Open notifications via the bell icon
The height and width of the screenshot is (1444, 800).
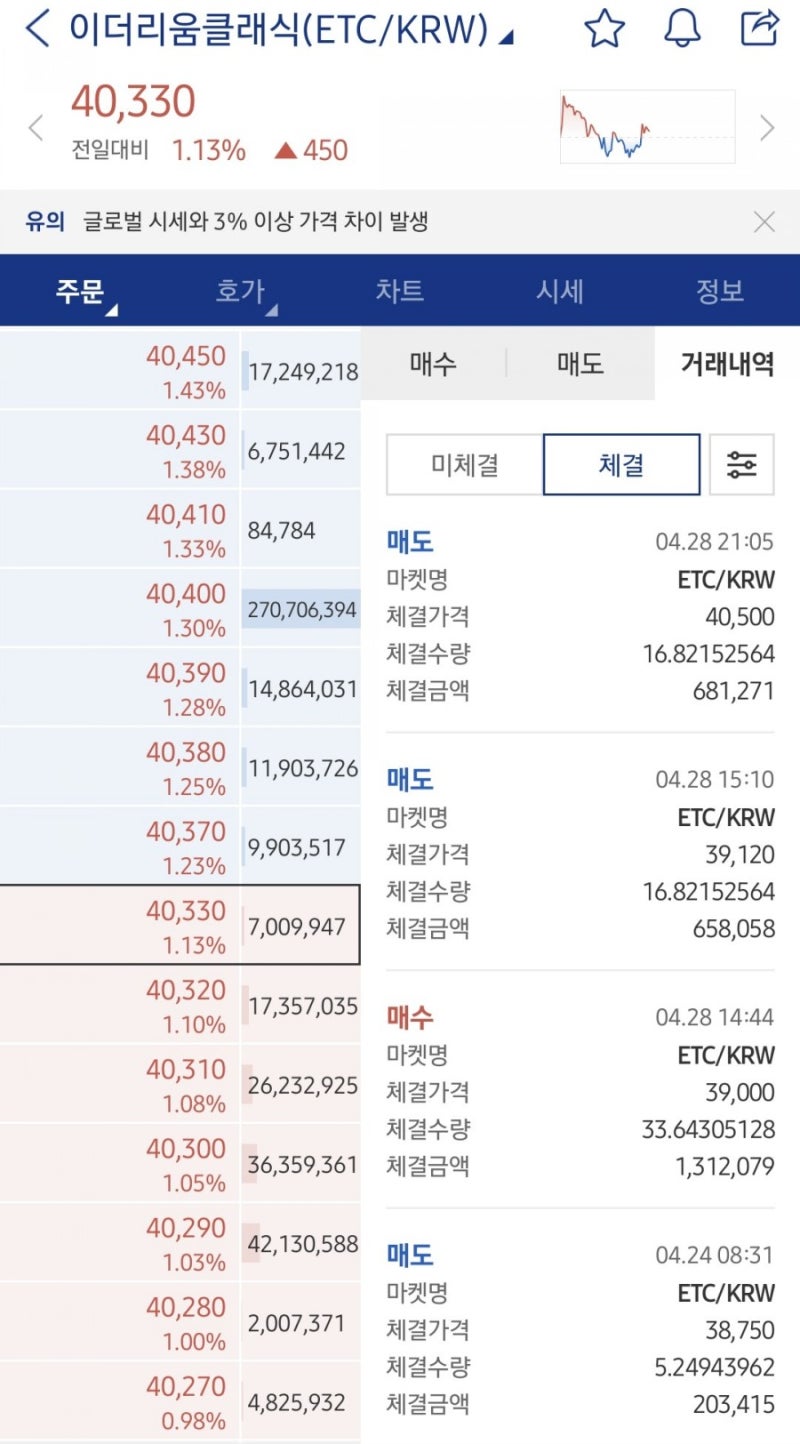(682, 31)
